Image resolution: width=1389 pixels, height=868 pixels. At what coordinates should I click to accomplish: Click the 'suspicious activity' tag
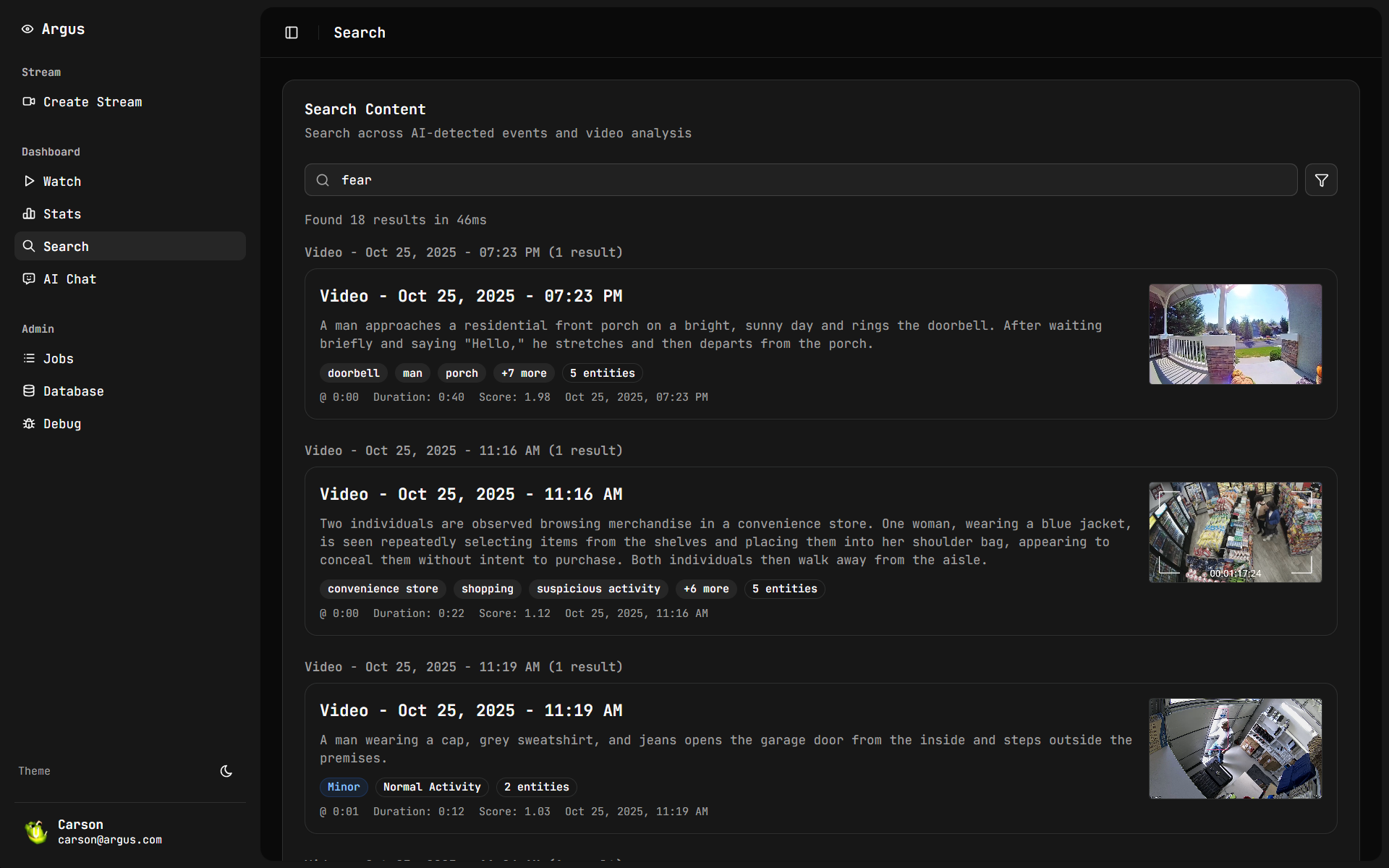[x=598, y=589]
